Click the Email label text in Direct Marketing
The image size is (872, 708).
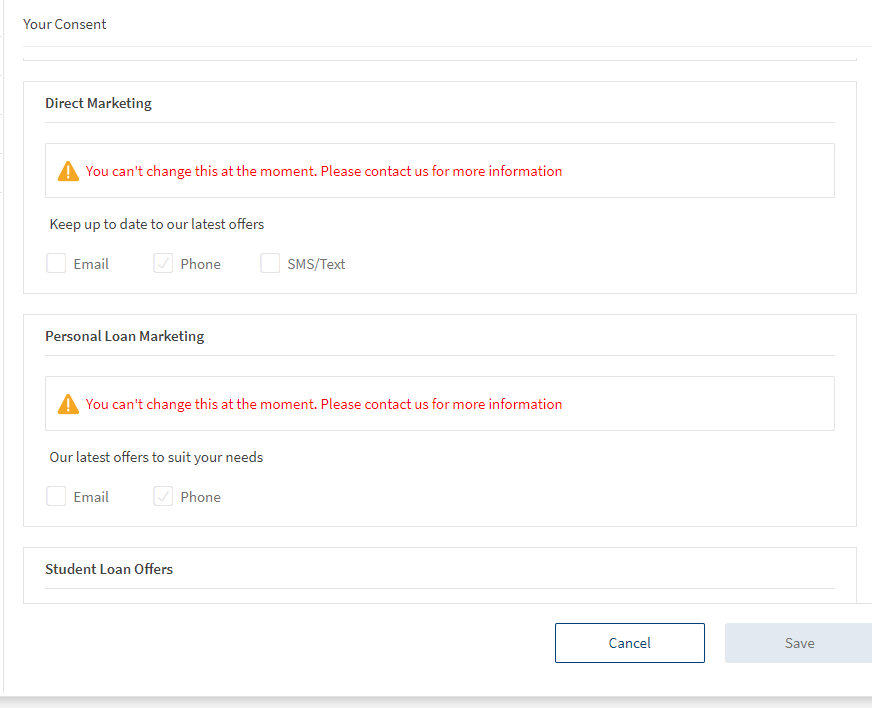click(x=91, y=264)
